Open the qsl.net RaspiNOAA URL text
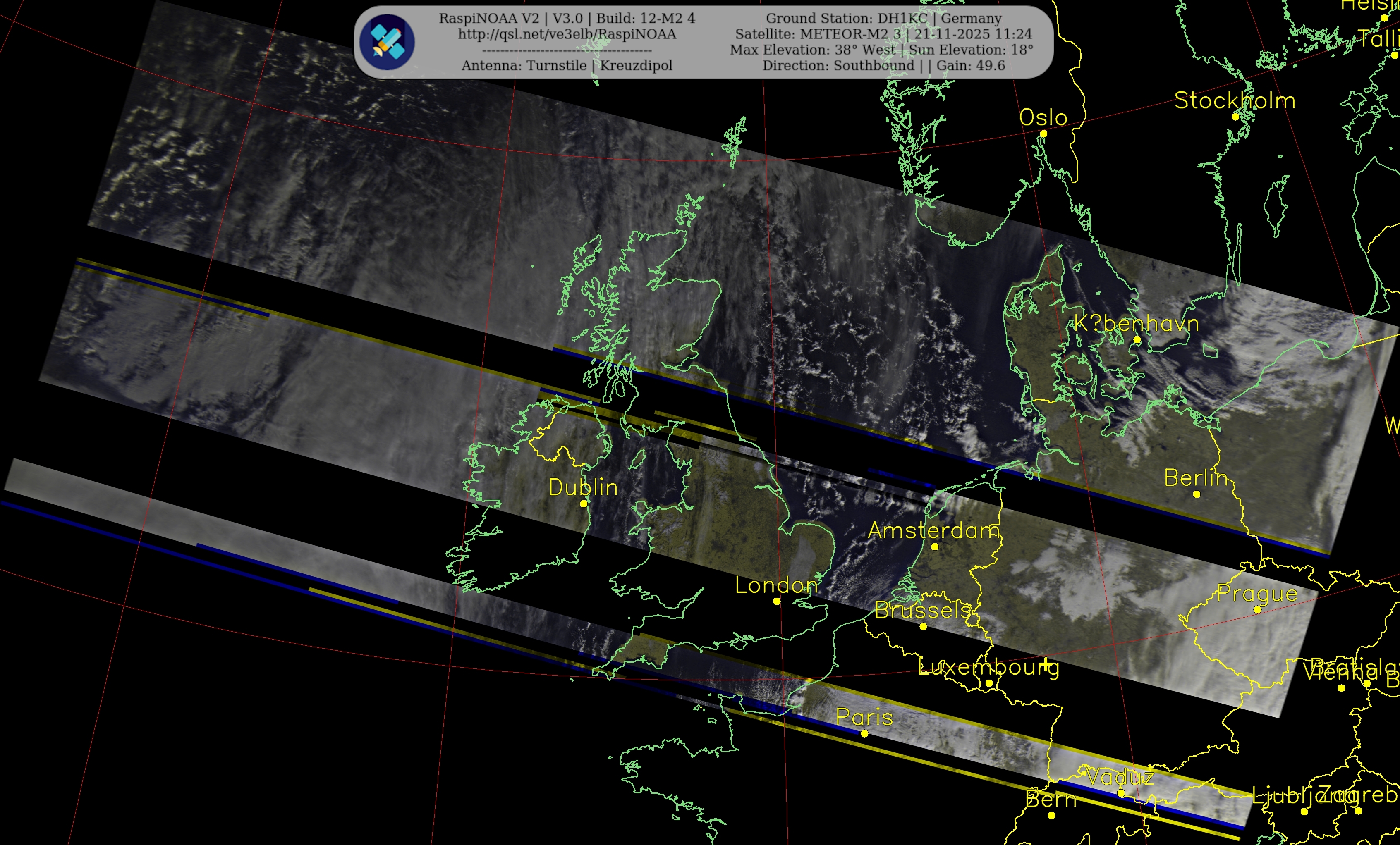The image size is (1400, 845). pos(567,34)
